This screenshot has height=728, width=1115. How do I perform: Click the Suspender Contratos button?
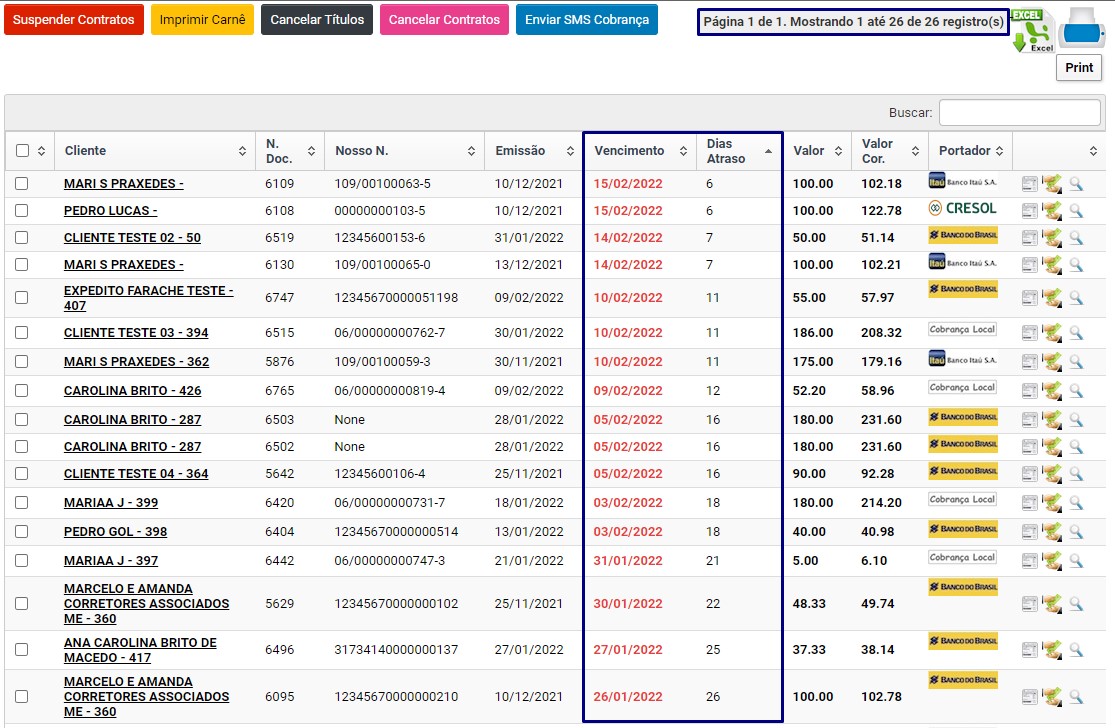point(74,20)
